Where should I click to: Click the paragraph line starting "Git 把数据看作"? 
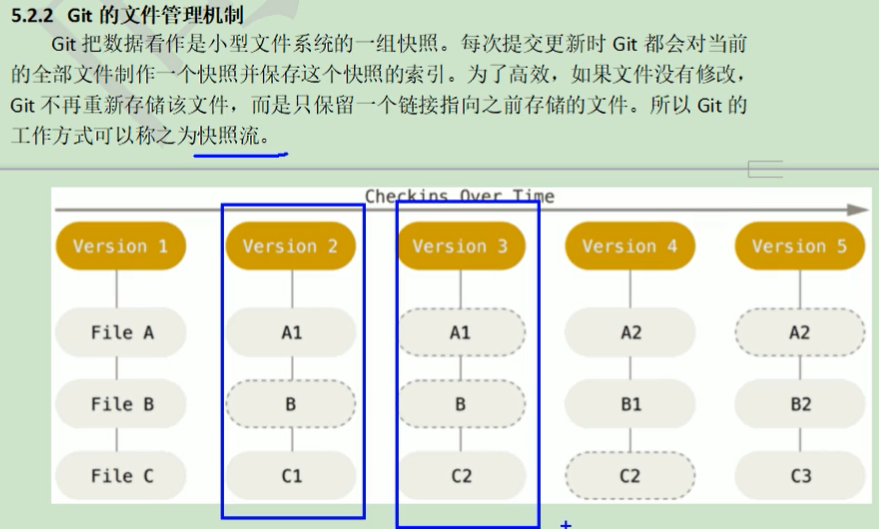click(x=399, y=44)
